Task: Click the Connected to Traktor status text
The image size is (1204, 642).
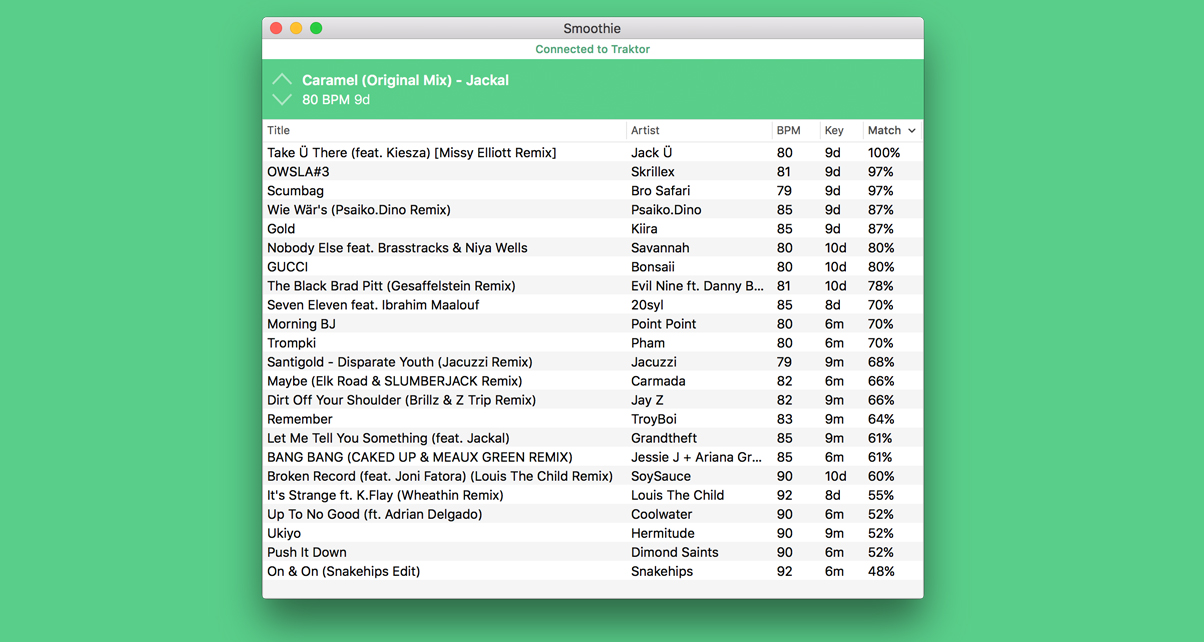Action: click(593, 49)
